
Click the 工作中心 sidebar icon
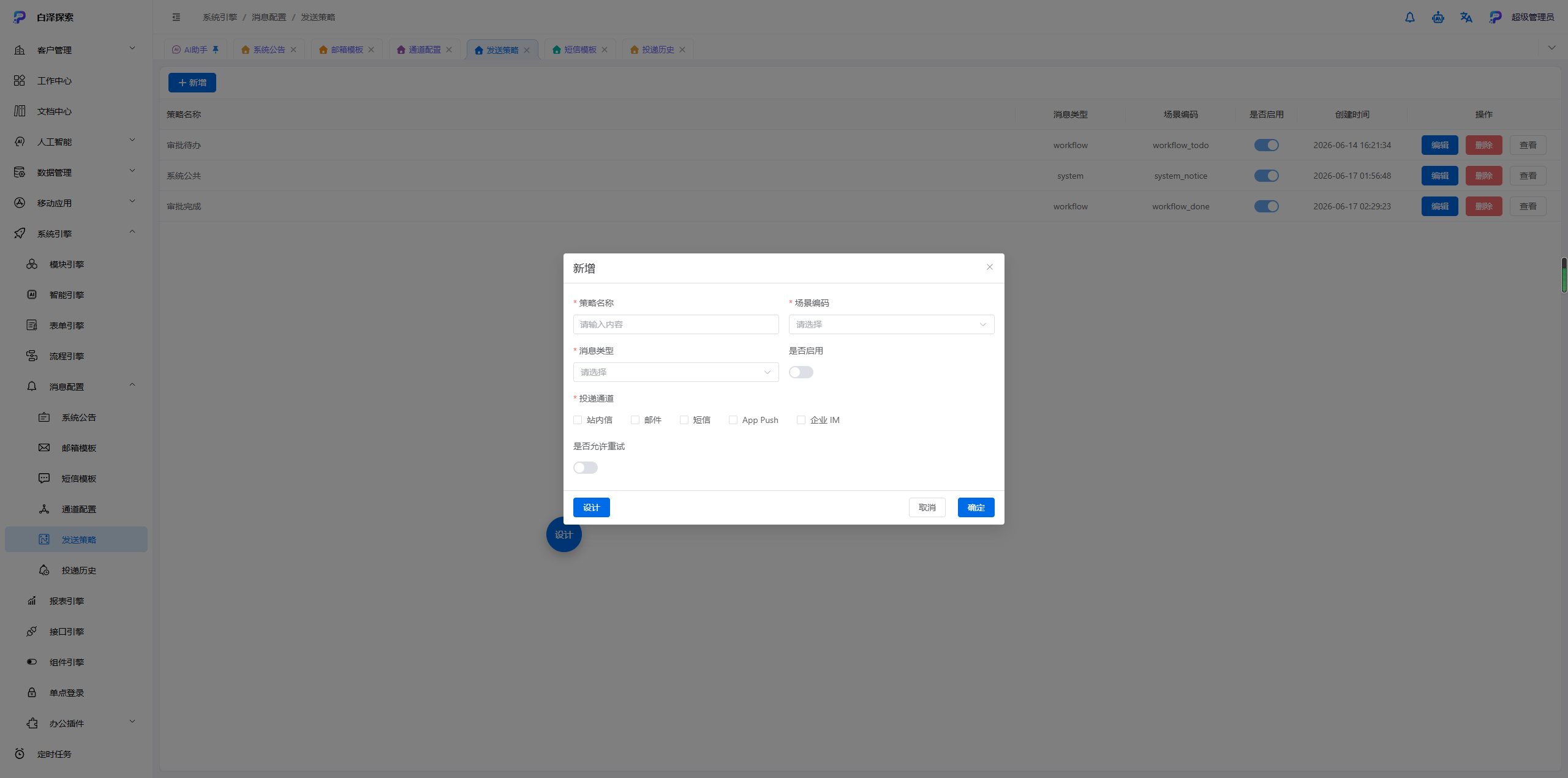pos(20,80)
